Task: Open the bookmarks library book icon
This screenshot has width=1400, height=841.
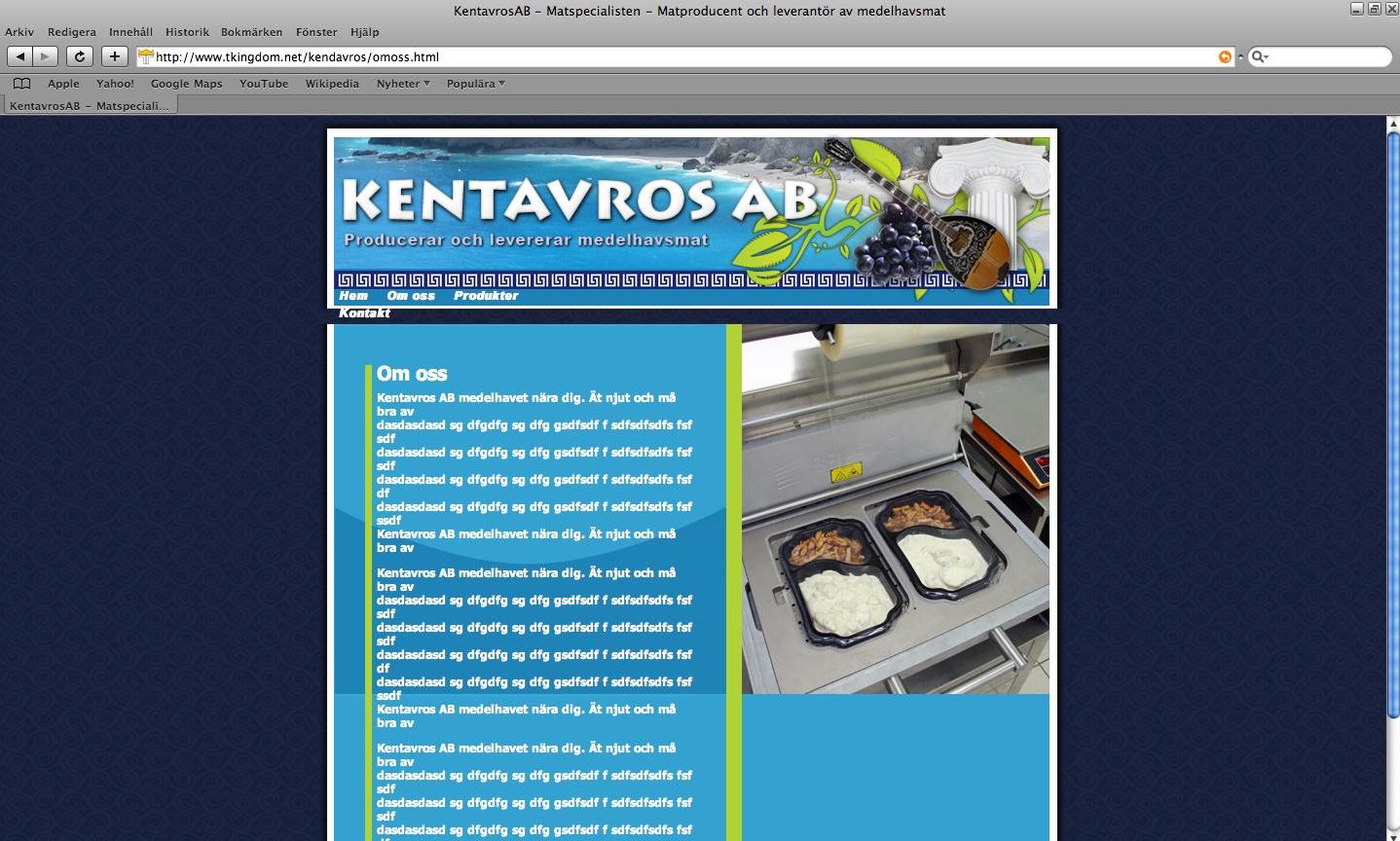Action: pyautogui.click(x=21, y=84)
